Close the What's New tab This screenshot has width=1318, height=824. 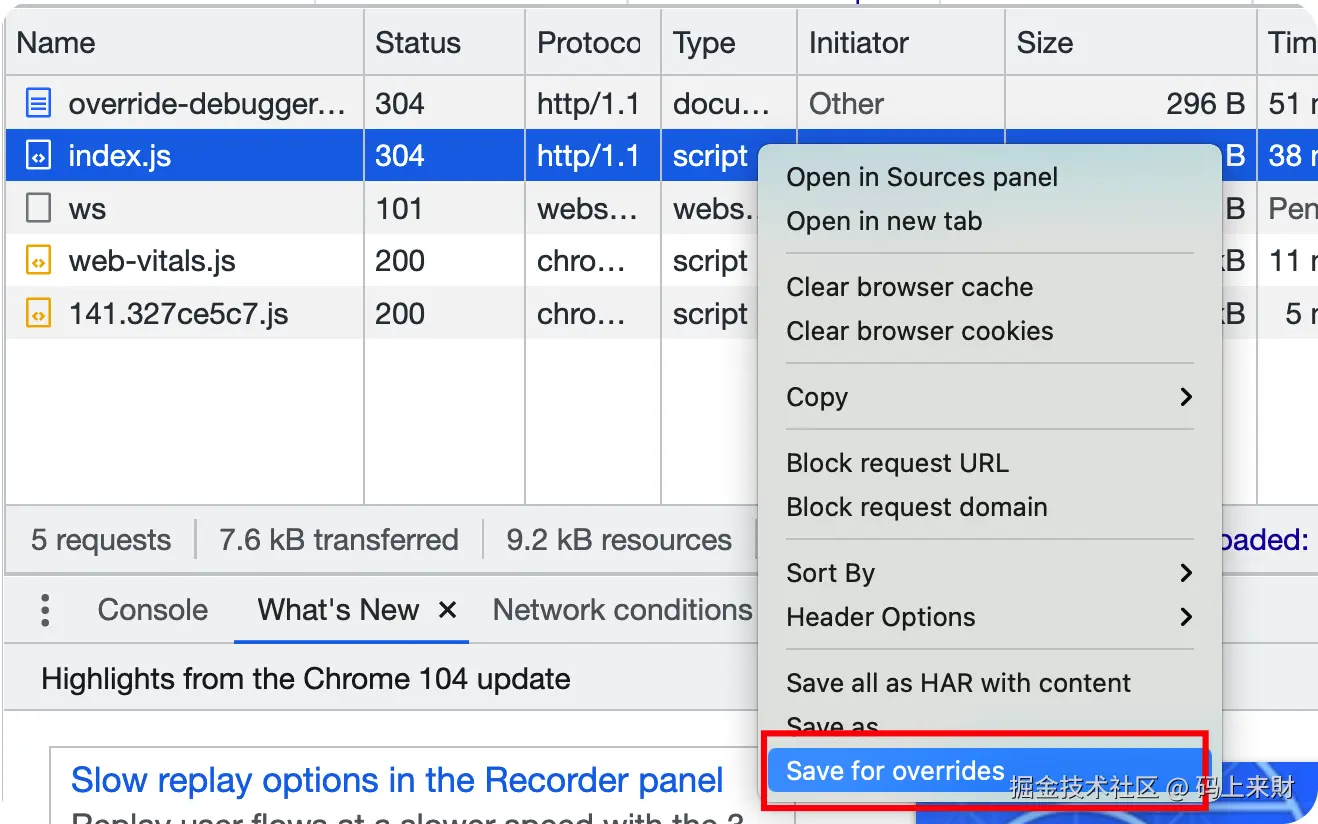[448, 610]
